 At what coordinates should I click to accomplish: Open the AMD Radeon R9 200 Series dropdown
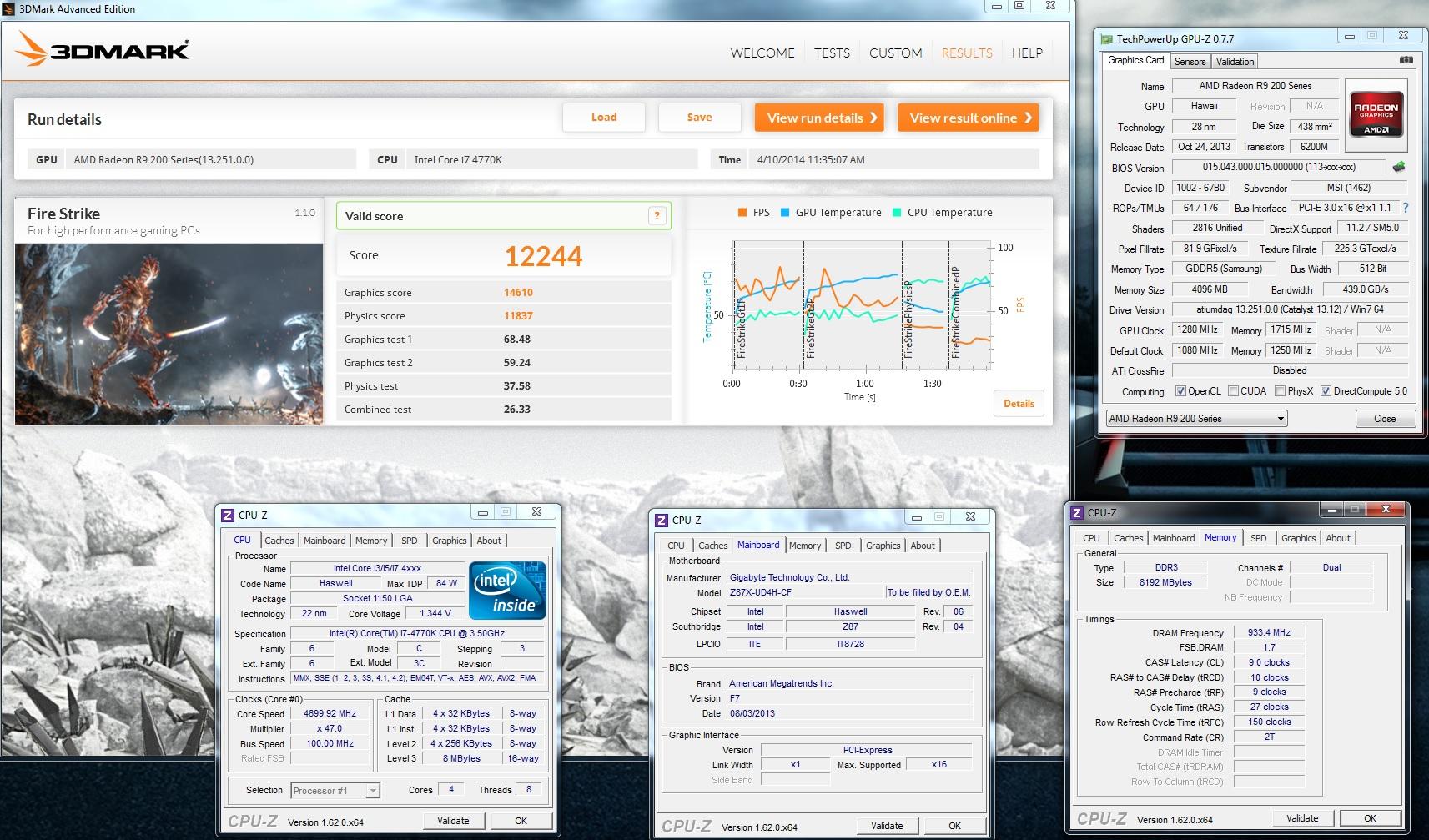click(1196, 419)
